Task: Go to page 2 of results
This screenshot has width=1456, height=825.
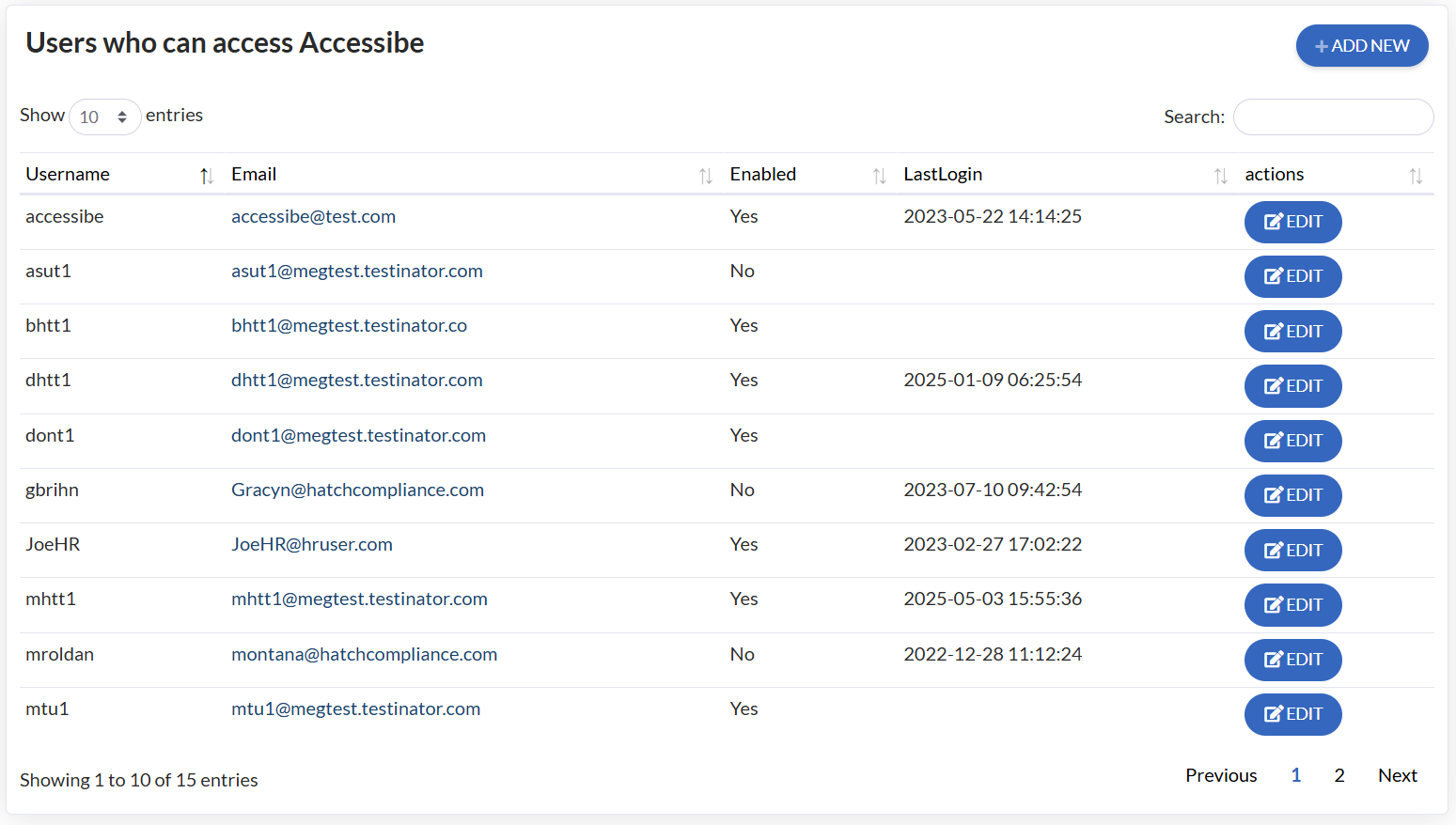Action: (x=1339, y=776)
